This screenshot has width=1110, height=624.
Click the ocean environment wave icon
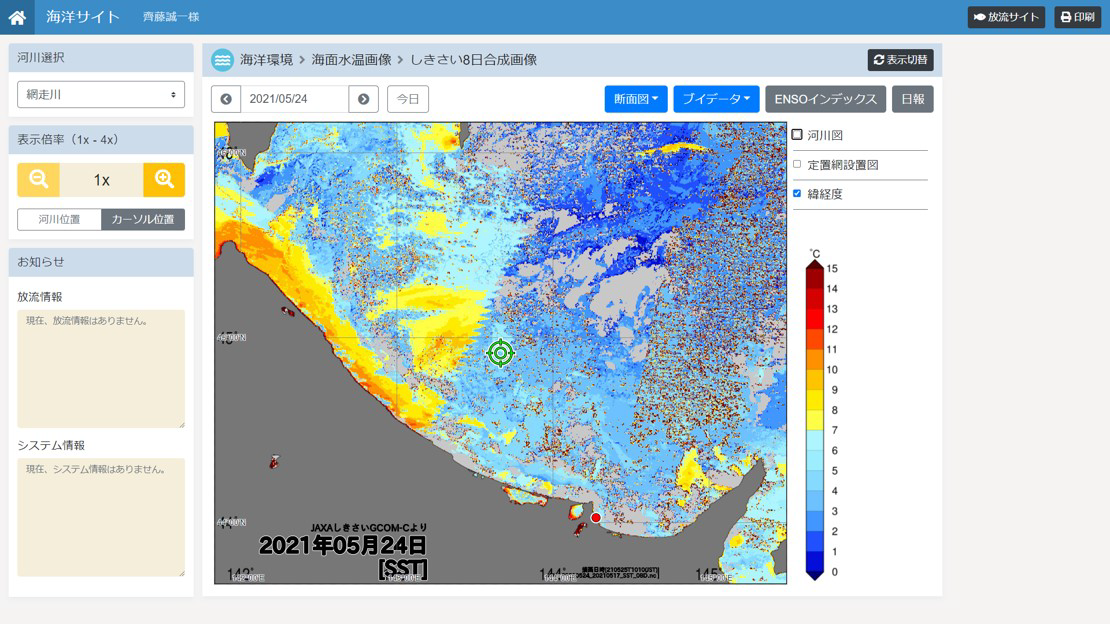(x=222, y=60)
